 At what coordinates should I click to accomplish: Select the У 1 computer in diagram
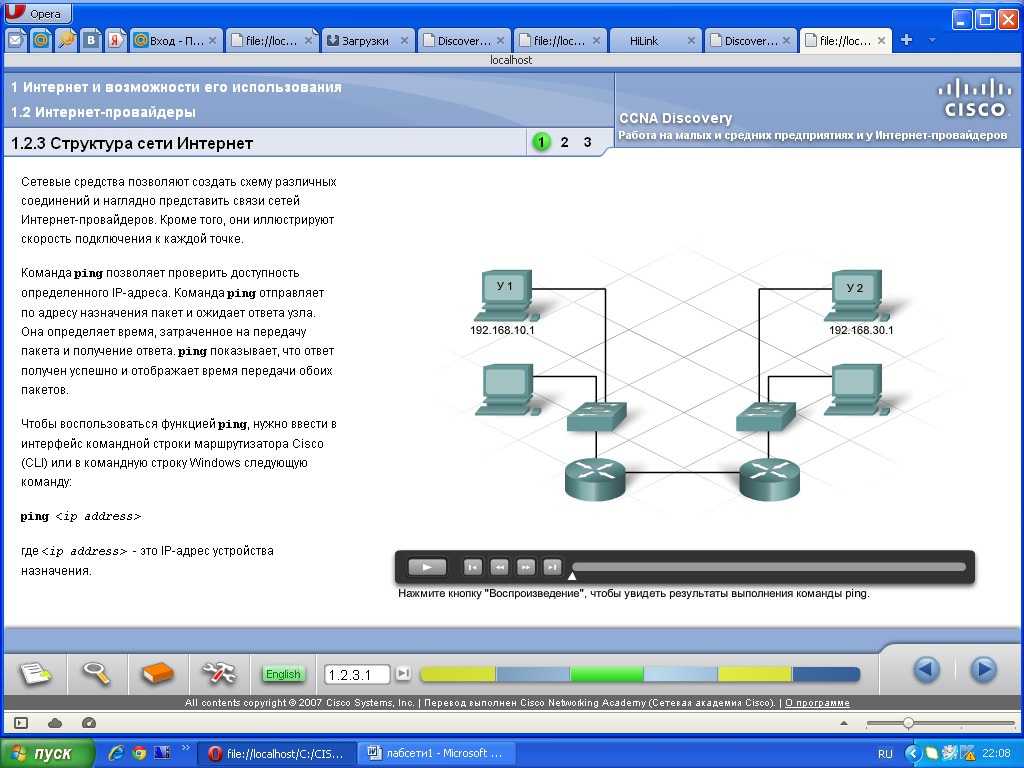pos(505,296)
